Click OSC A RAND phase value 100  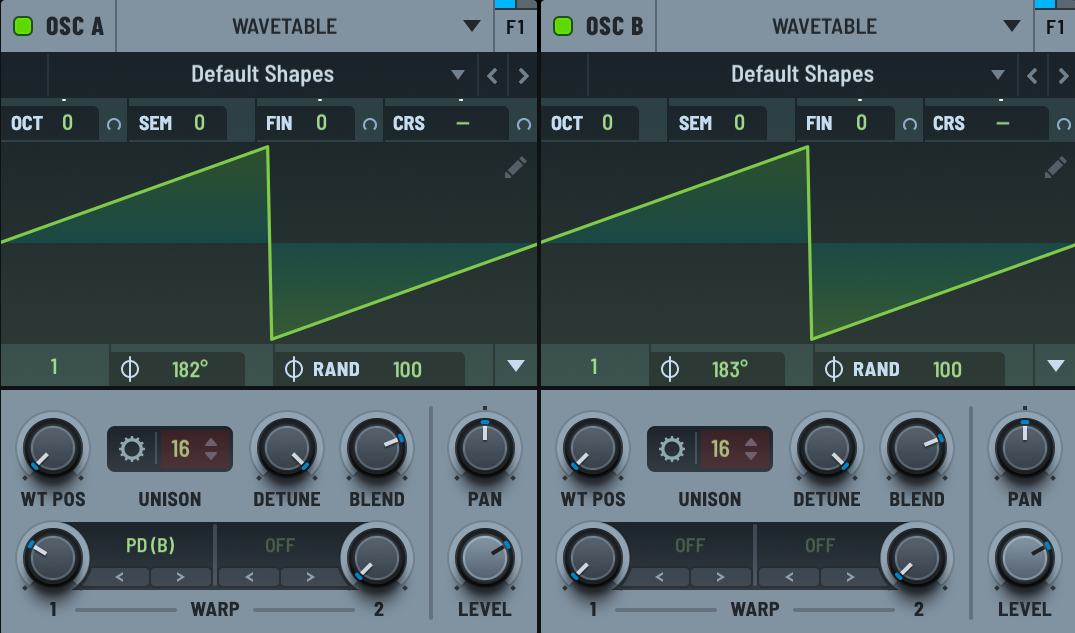407,370
